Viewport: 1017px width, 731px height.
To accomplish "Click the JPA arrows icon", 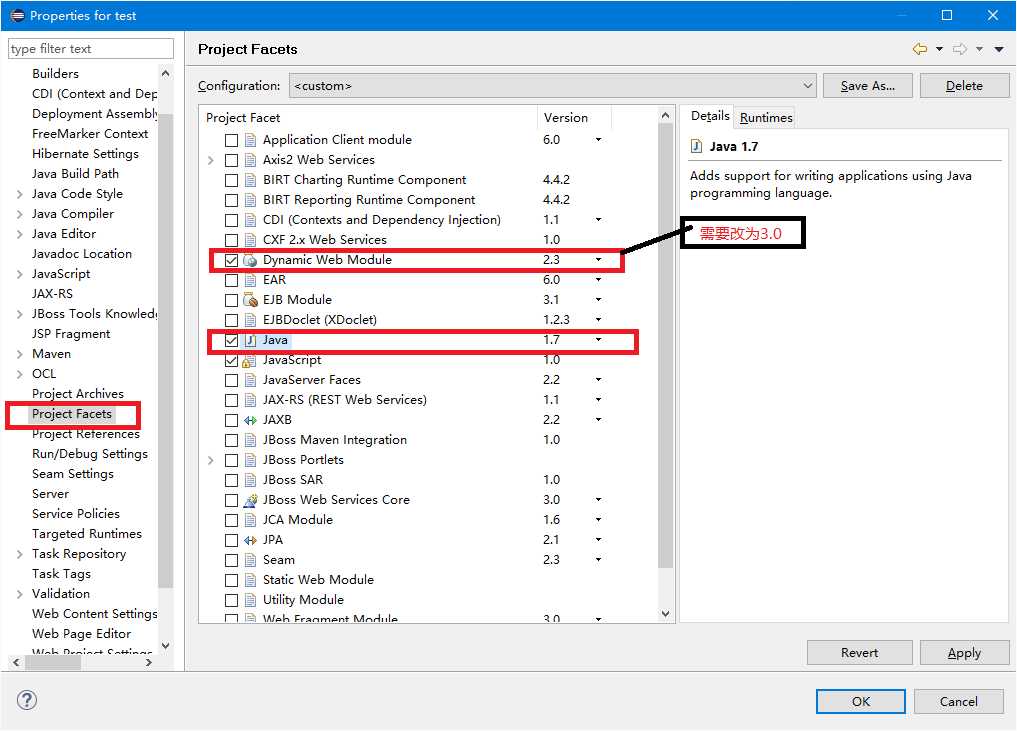I will point(250,540).
